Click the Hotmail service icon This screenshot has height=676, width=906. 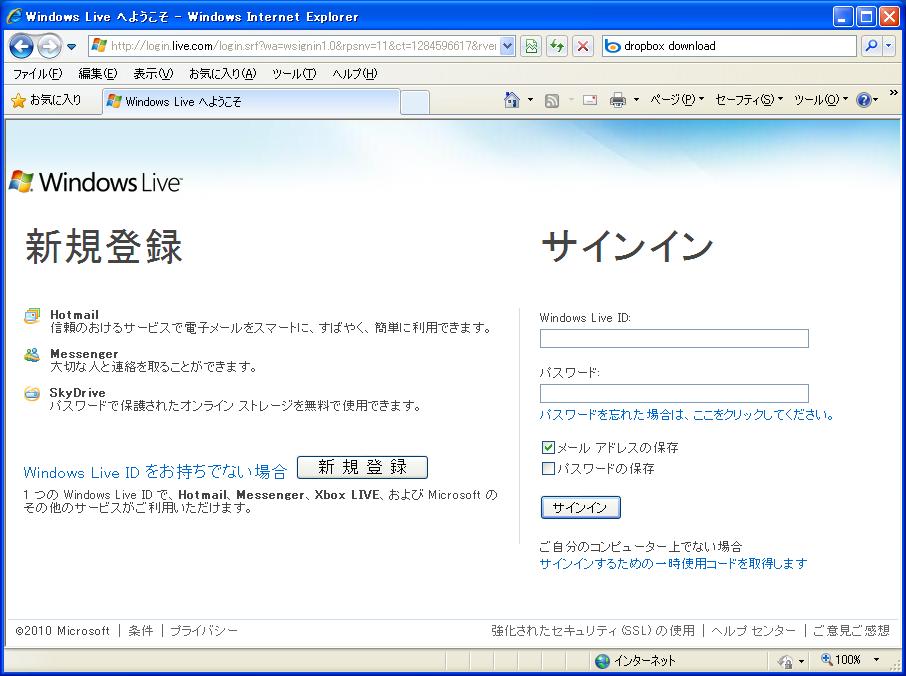[x=32, y=316]
